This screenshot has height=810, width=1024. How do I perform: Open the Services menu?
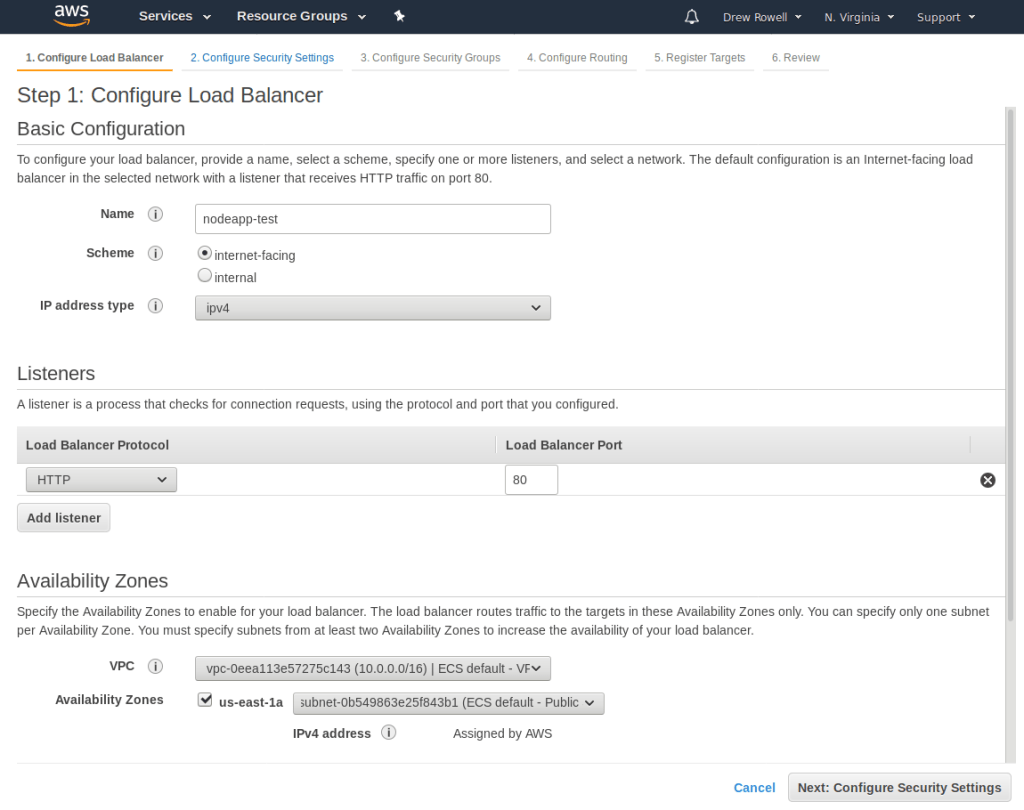click(x=175, y=16)
